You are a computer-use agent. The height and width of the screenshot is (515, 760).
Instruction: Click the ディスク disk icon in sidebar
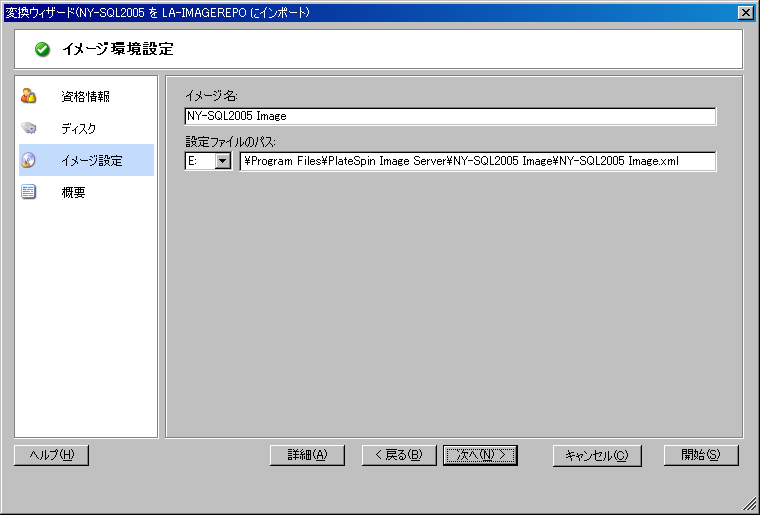pos(29,128)
